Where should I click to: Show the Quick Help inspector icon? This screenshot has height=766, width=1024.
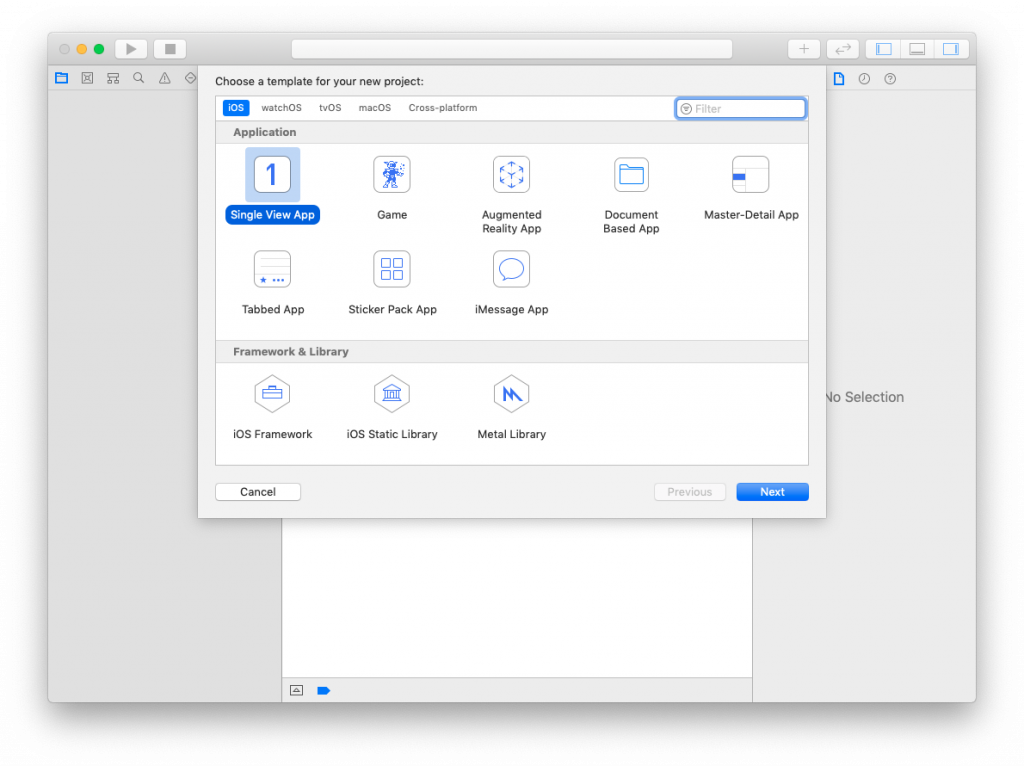pos(890,78)
